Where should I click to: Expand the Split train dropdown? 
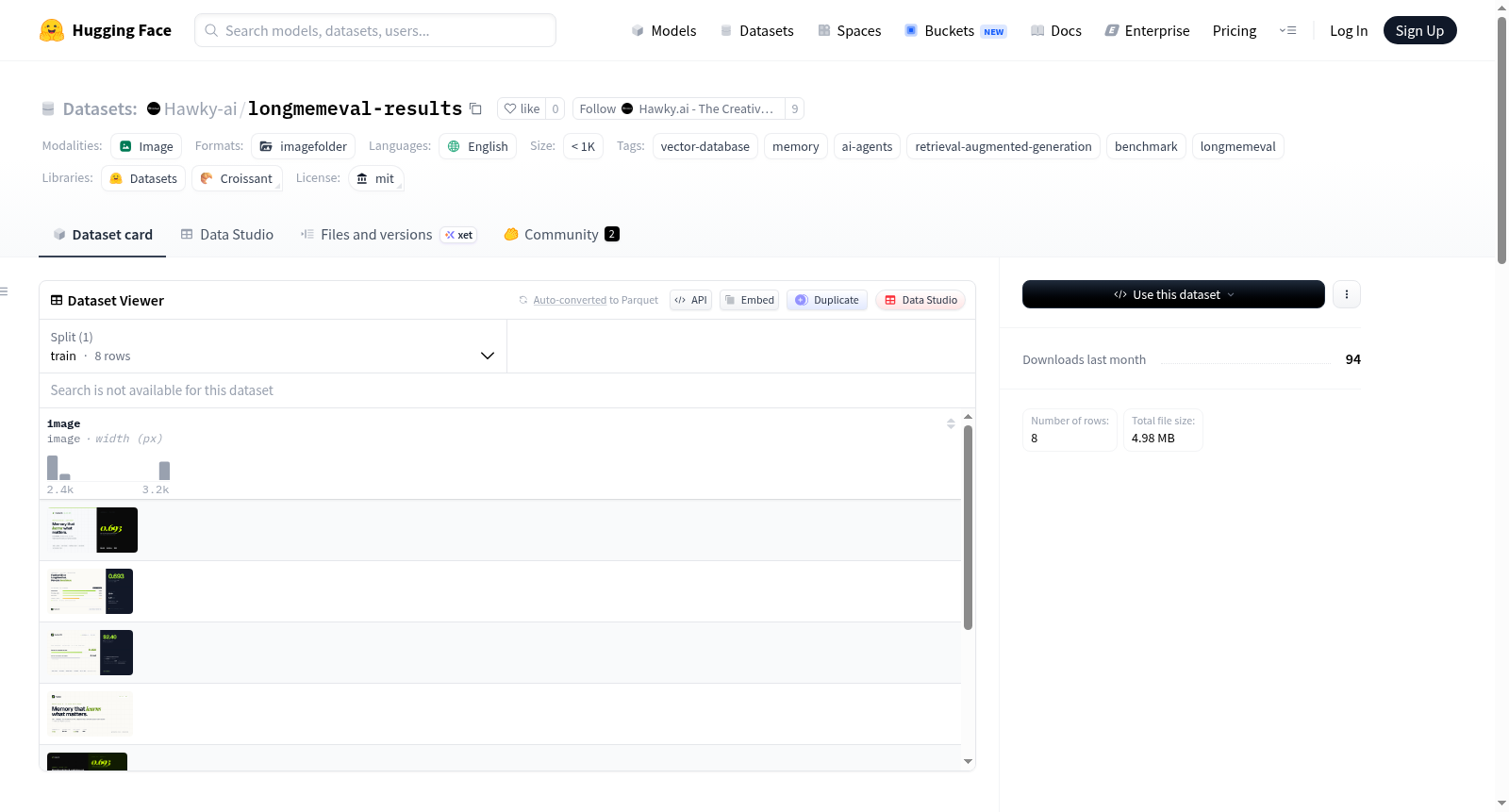(273, 346)
